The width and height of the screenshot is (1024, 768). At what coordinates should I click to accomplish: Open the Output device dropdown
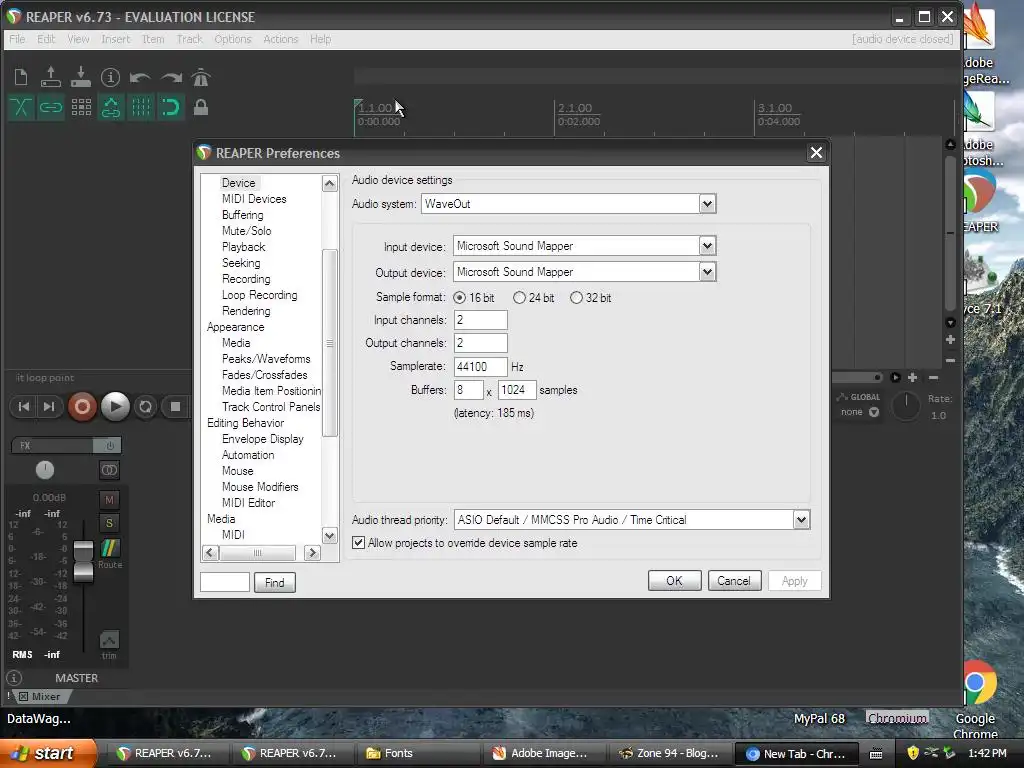click(x=707, y=272)
